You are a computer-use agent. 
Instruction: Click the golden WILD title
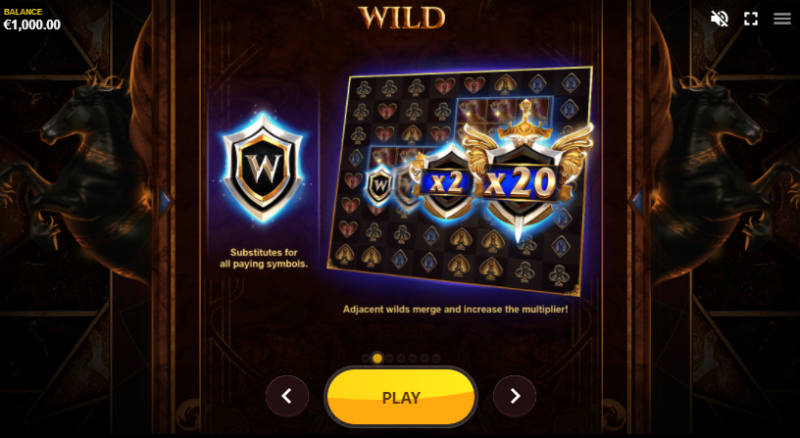pos(401,18)
